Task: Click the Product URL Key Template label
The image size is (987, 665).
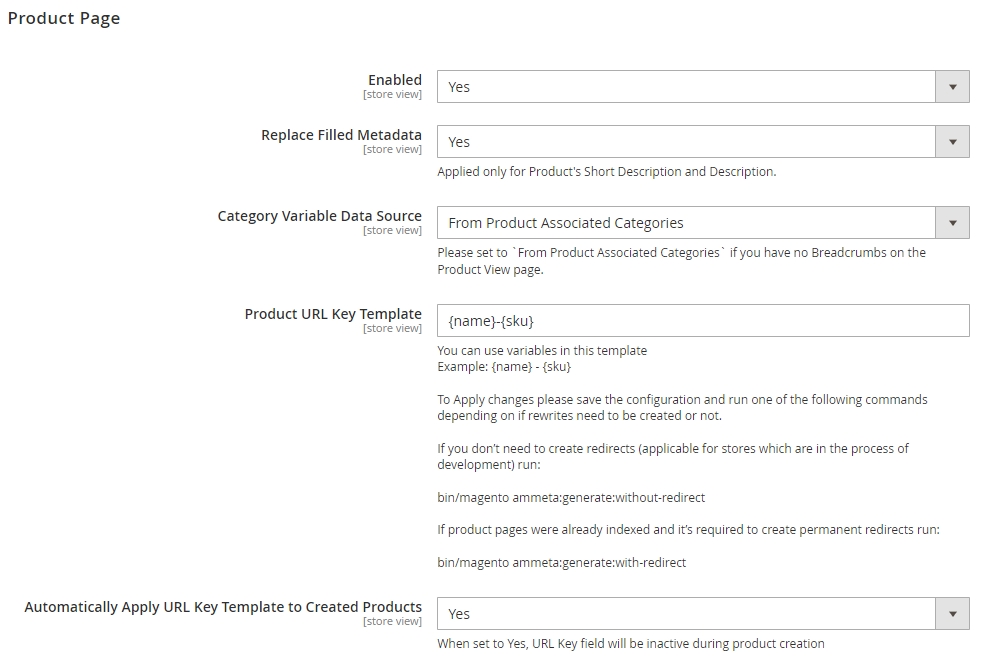Action: coord(333,314)
